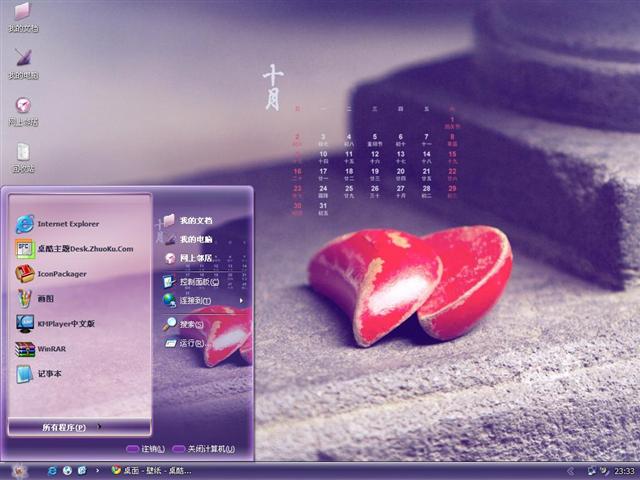Click Log Off (注销) button
Viewport: 640px width, 480px height.
[x=146, y=449]
